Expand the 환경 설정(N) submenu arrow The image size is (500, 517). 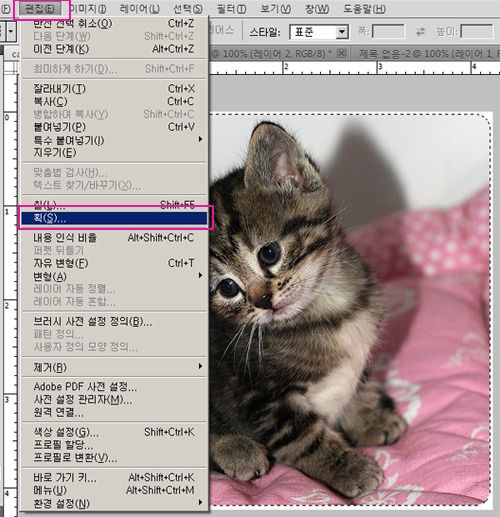(200, 502)
